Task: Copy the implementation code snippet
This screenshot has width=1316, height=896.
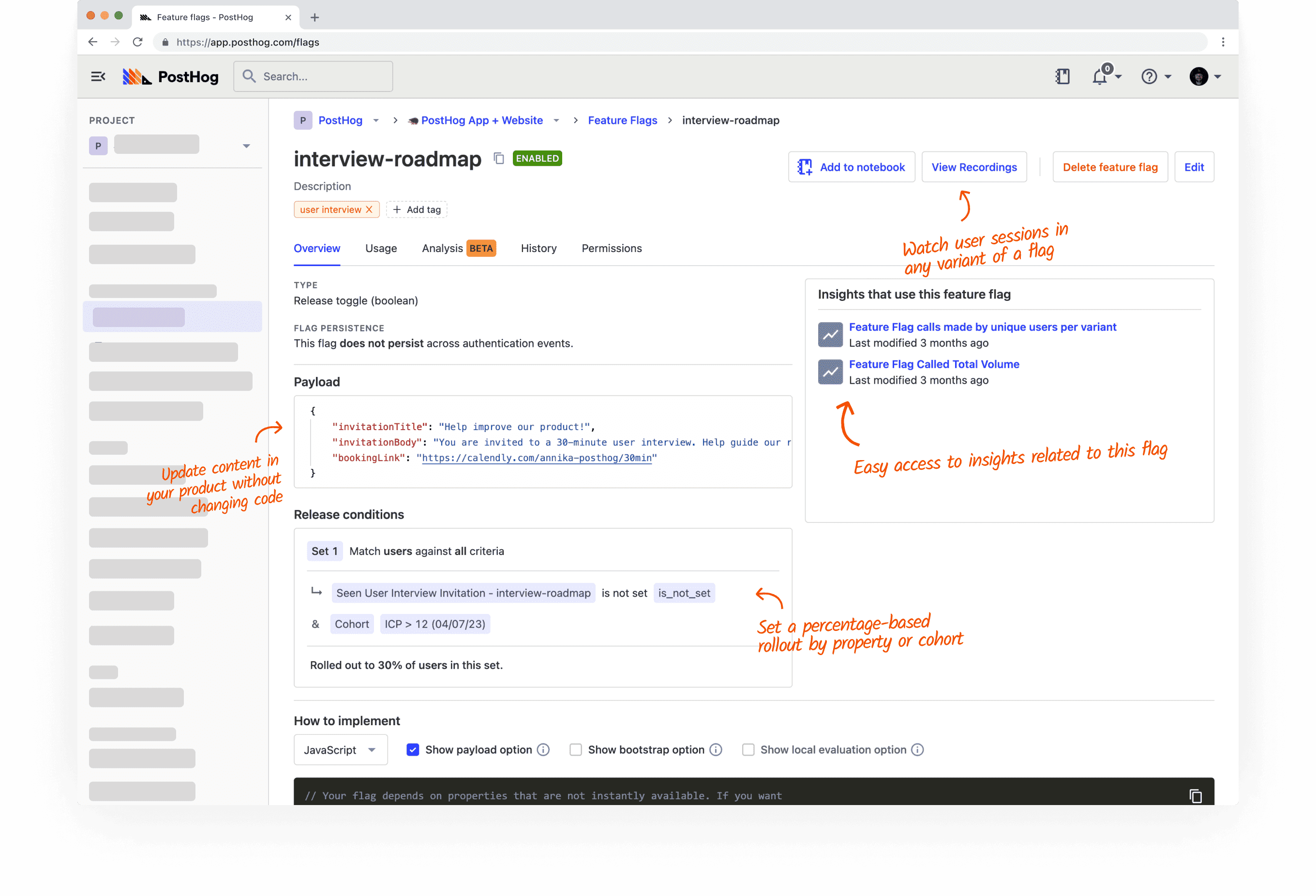Action: (1196, 796)
